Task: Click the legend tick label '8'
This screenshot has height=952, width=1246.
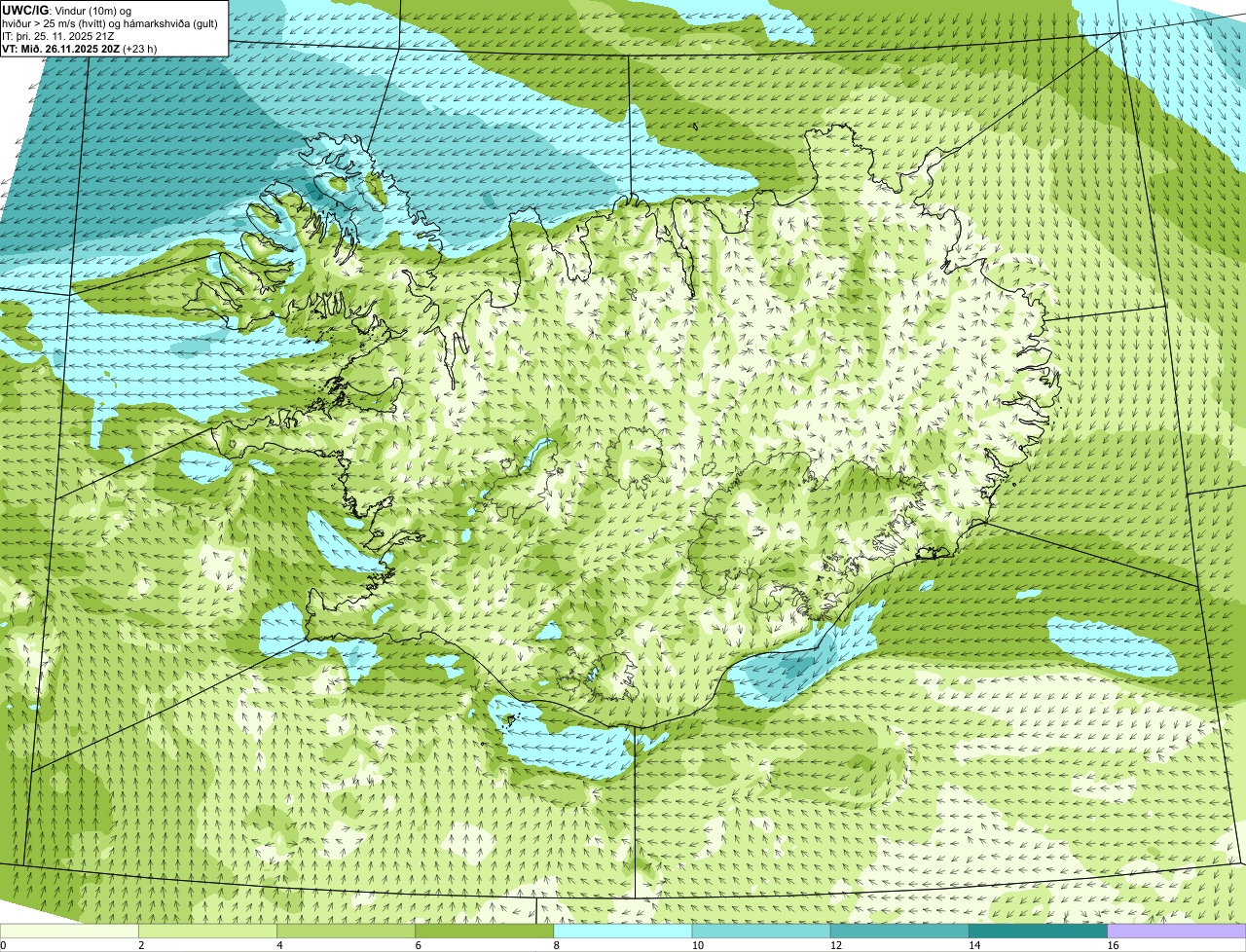Action: click(x=556, y=945)
